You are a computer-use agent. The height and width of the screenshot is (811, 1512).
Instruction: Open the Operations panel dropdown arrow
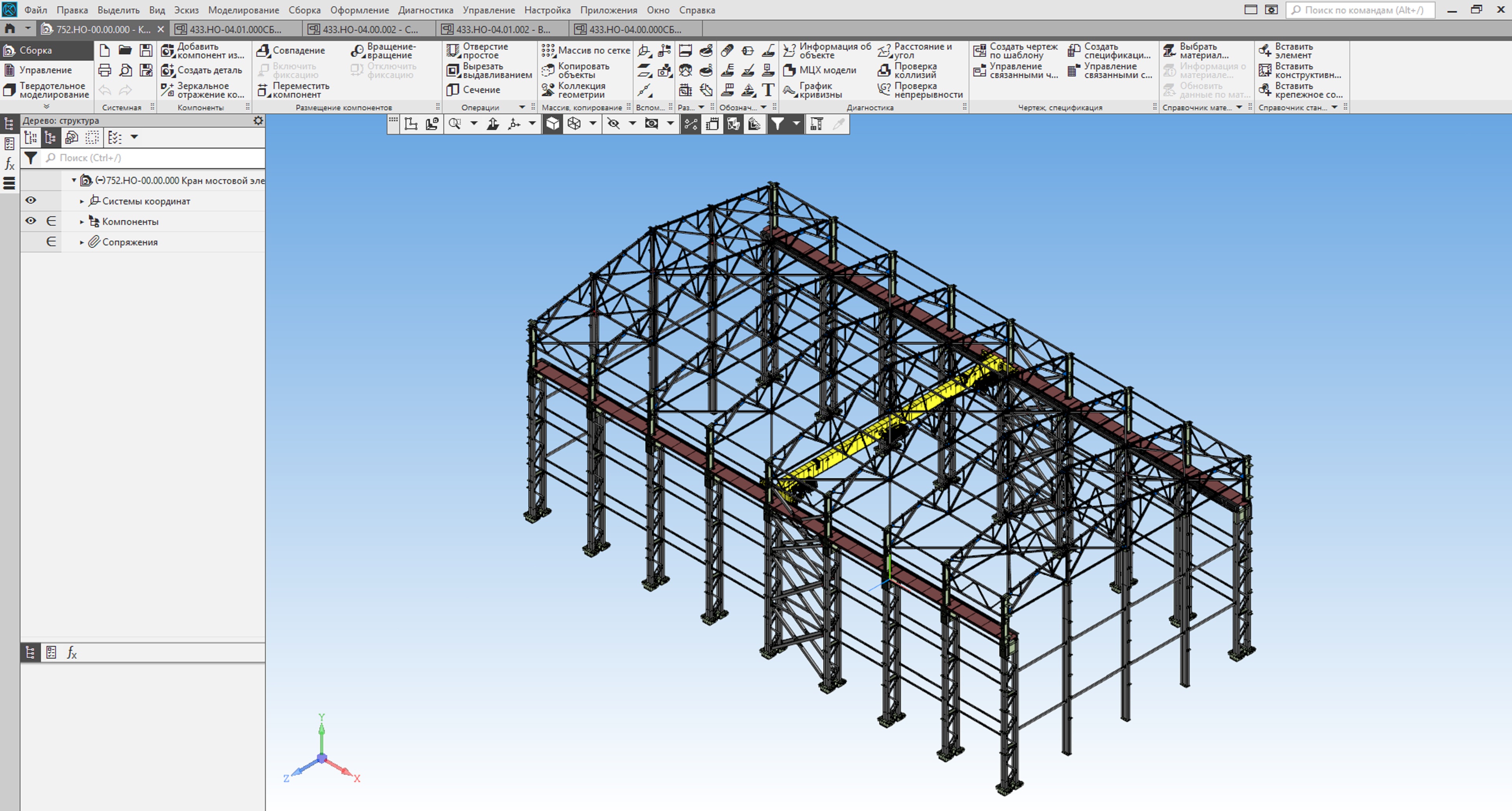coord(522,108)
